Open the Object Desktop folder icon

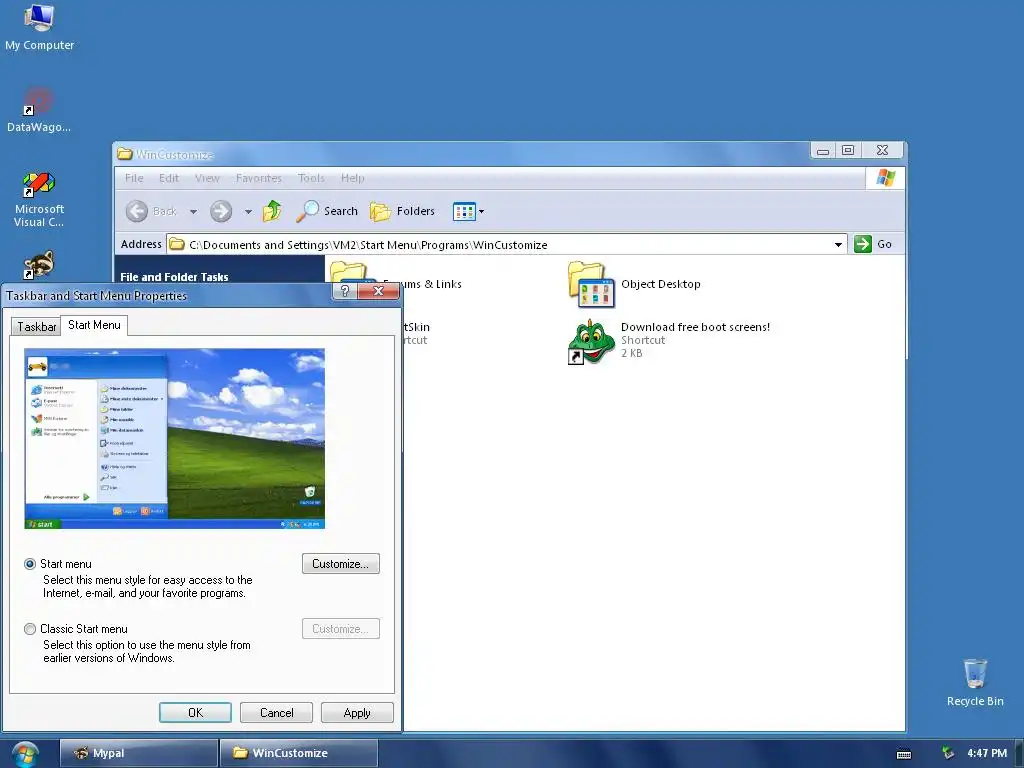(591, 285)
